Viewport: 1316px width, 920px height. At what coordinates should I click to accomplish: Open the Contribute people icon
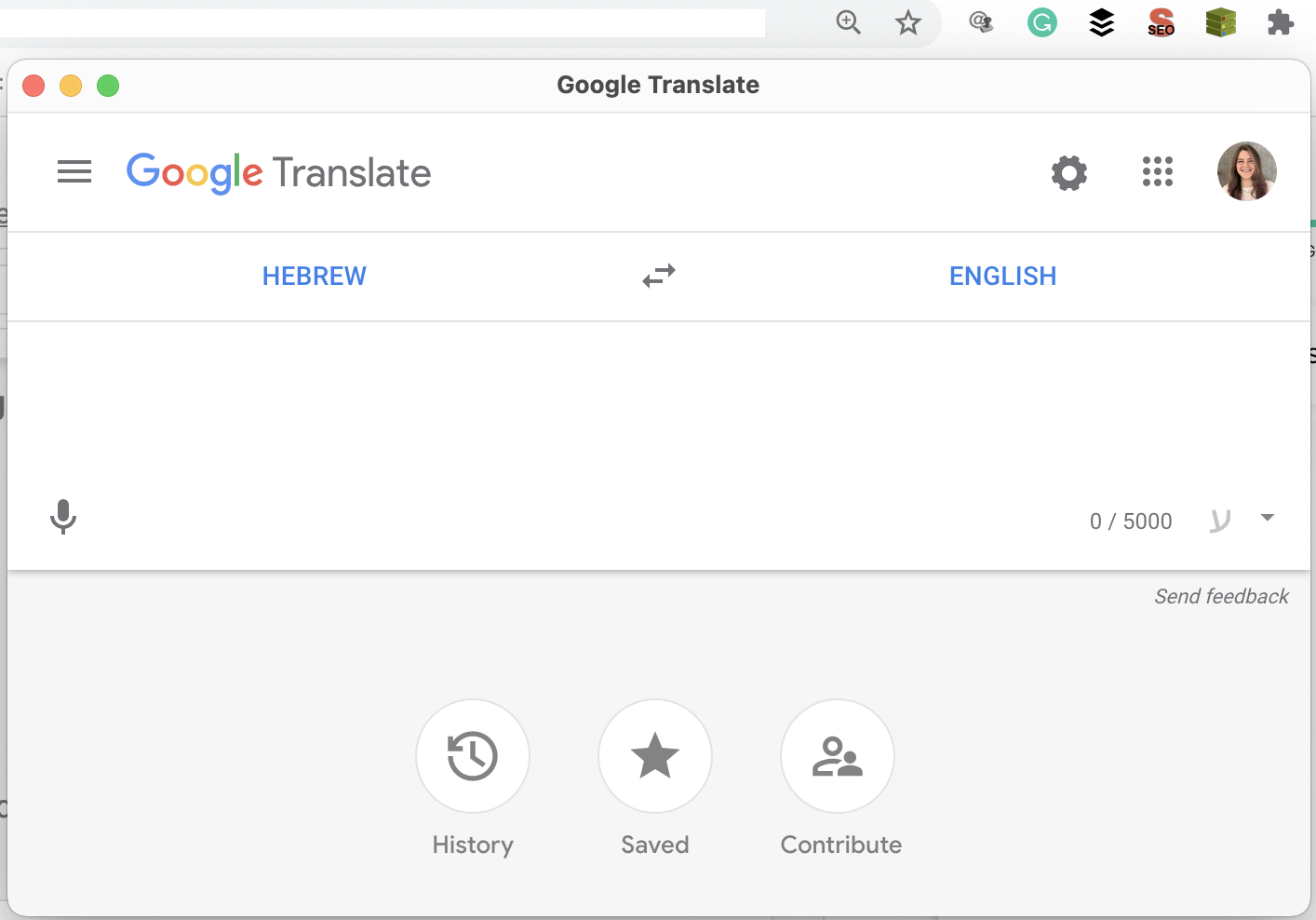click(x=838, y=756)
